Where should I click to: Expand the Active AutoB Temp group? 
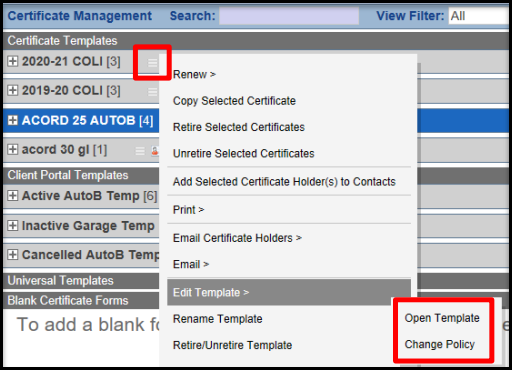point(13,196)
